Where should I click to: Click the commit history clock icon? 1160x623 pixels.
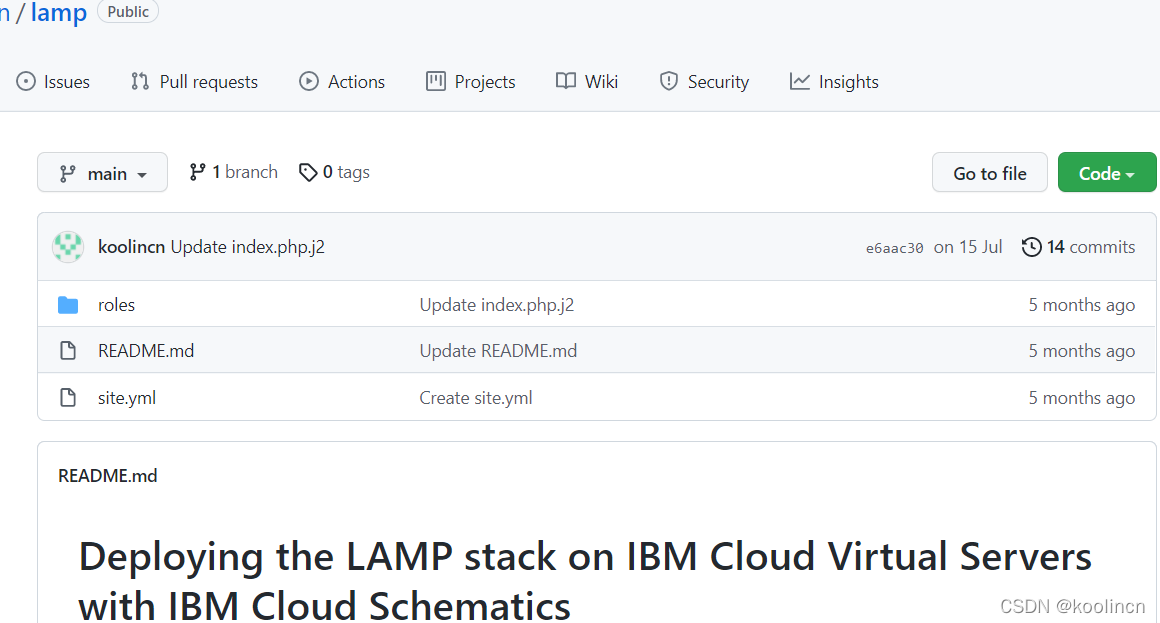click(x=1031, y=247)
